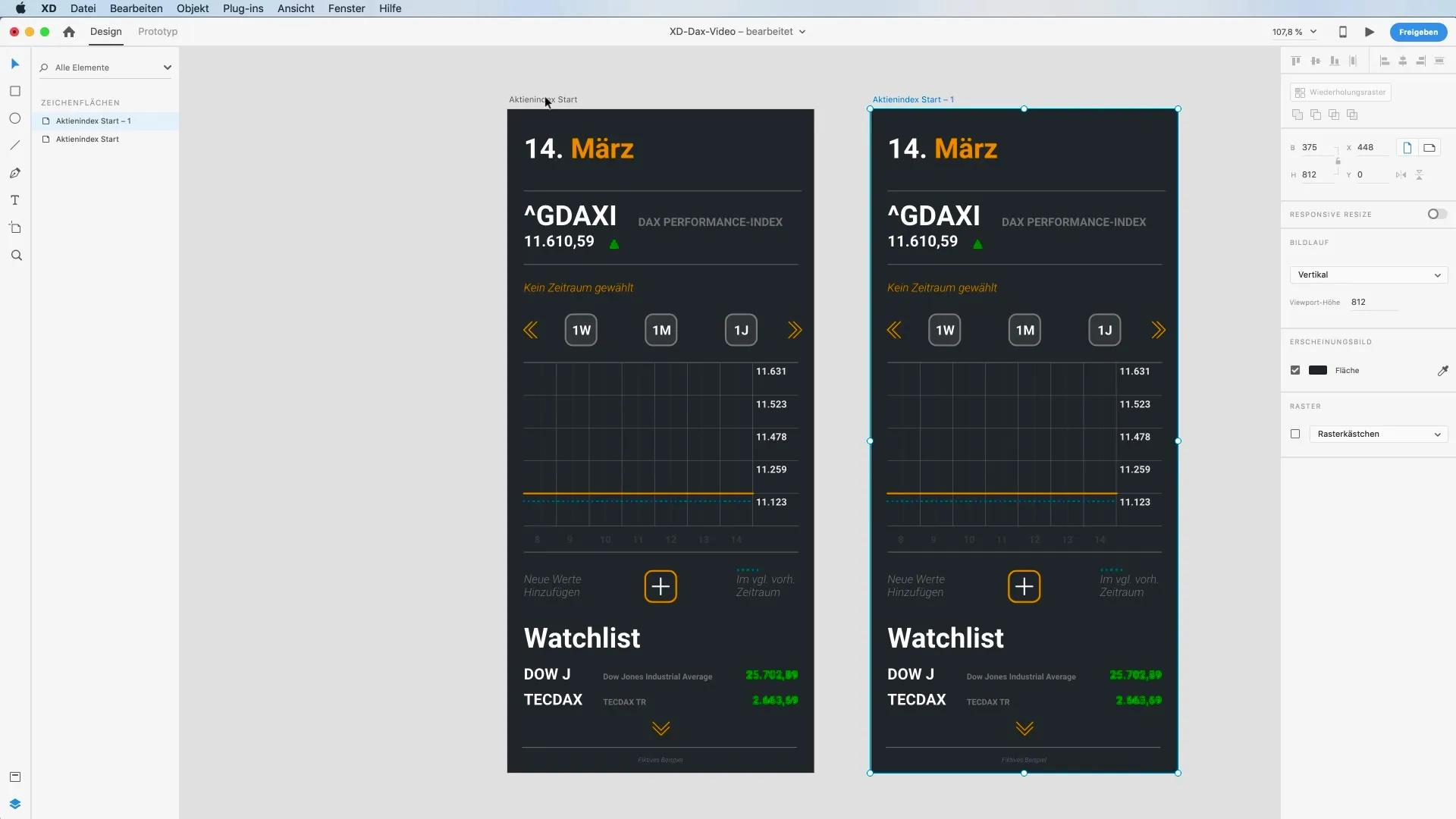The image size is (1456, 819).
Task: Open the Assets panel icon
Action: [15, 777]
